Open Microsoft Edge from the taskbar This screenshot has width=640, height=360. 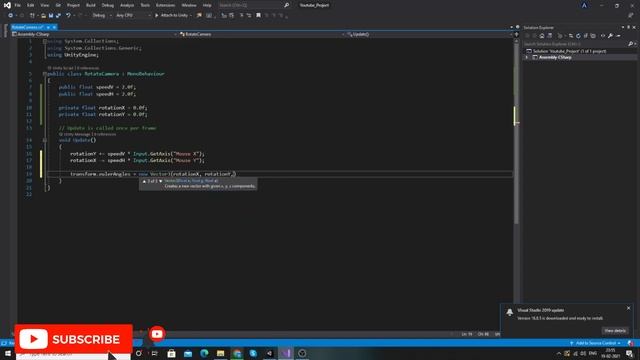(x=204, y=353)
